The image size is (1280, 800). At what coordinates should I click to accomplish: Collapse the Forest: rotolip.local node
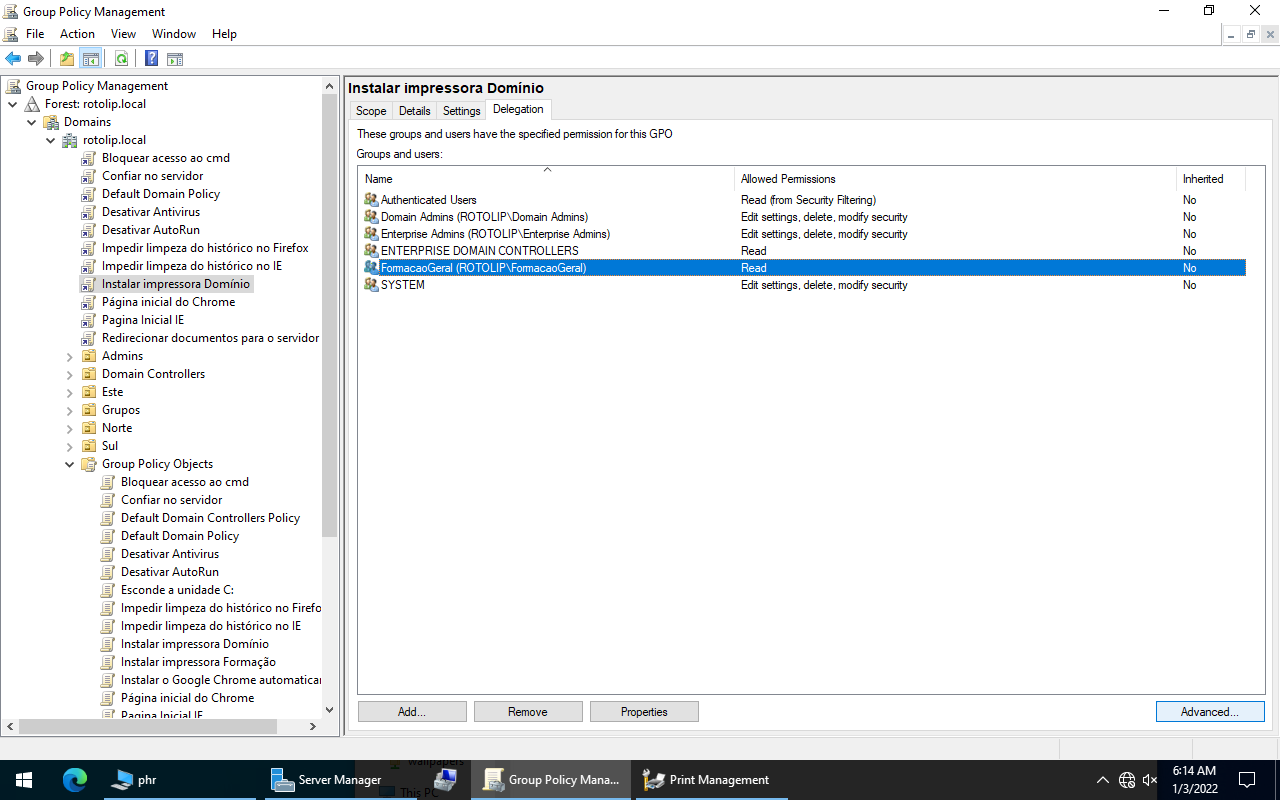pos(13,104)
